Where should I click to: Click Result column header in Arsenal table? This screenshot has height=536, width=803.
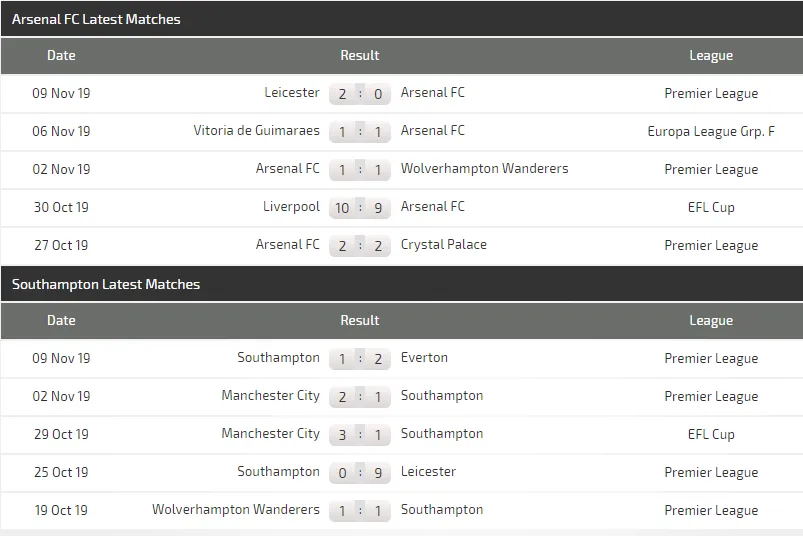click(360, 56)
